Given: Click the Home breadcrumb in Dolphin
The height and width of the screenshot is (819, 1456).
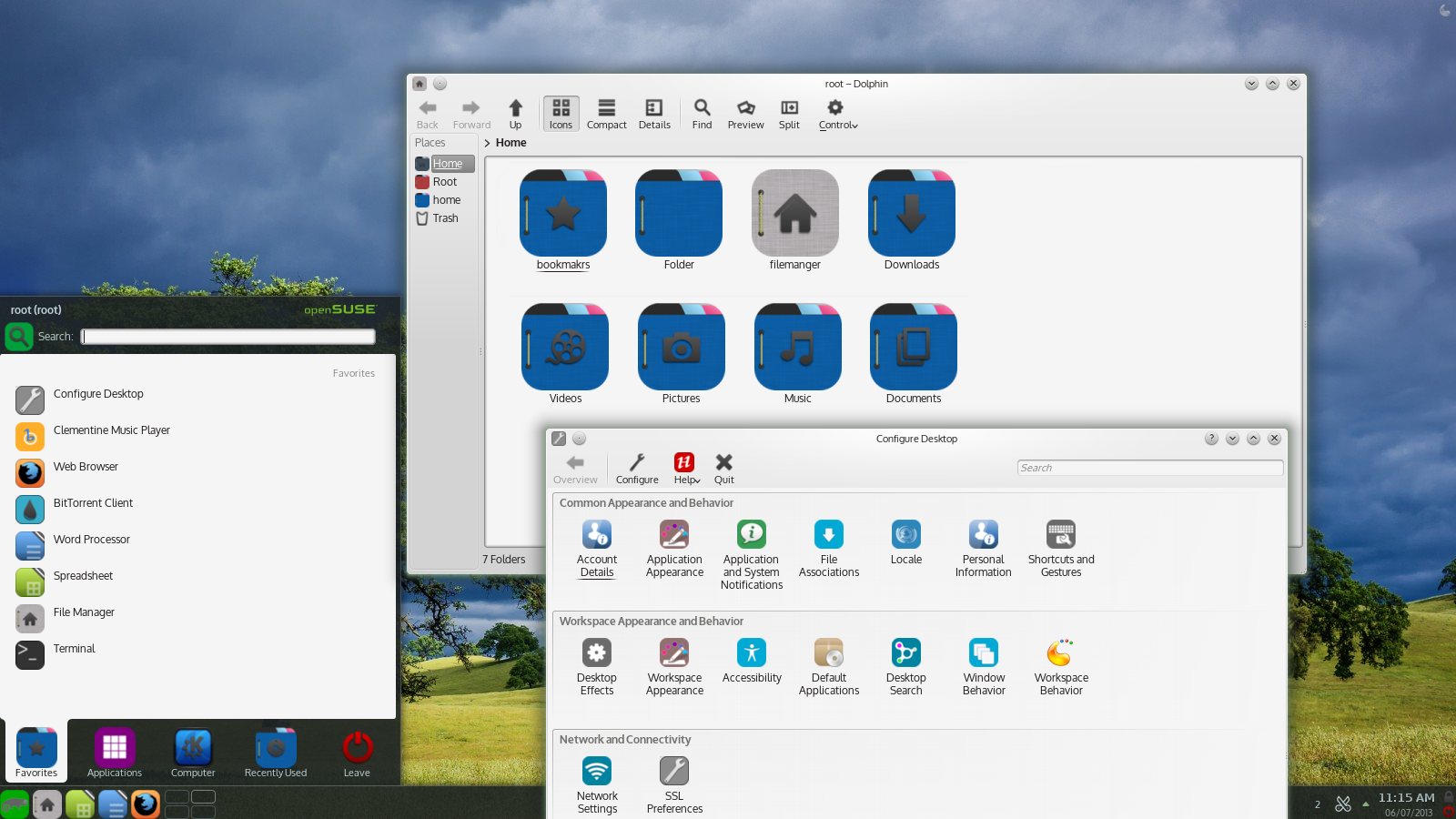Looking at the screenshot, I should tap(511, 143).
